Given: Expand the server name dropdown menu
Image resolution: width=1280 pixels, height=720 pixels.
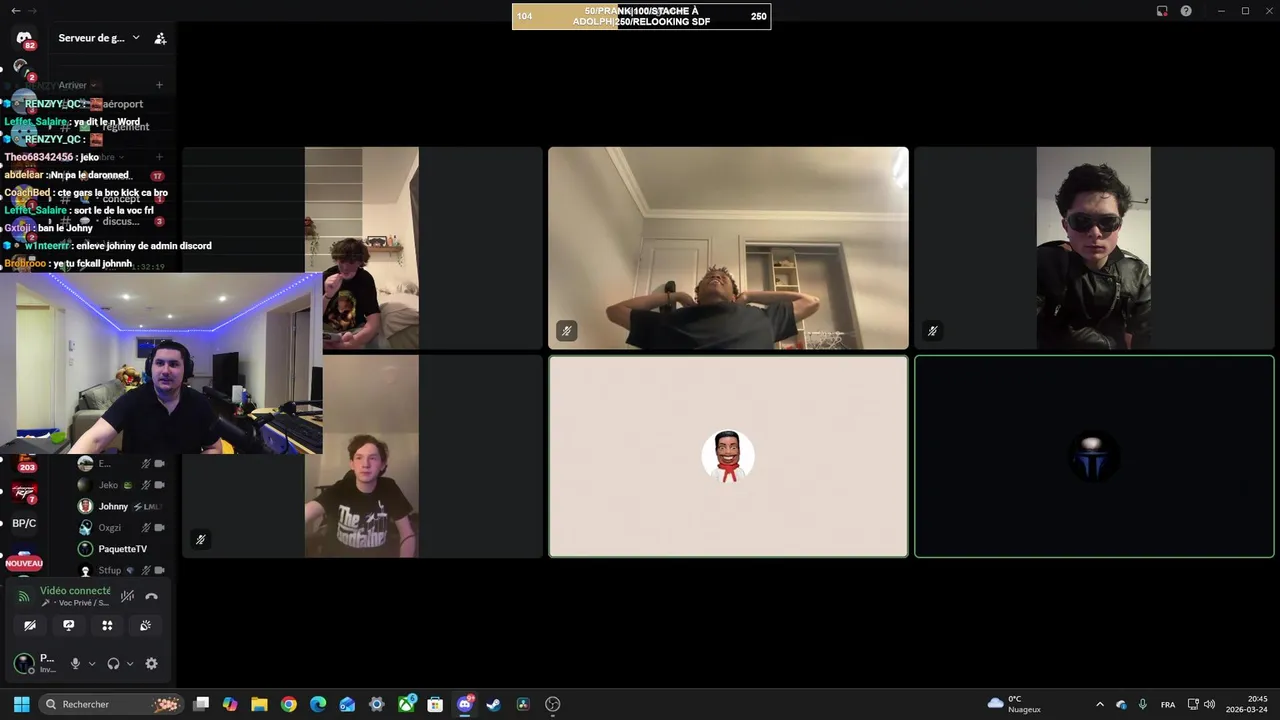Looking at the screenshot, I should tap(136, 38).
